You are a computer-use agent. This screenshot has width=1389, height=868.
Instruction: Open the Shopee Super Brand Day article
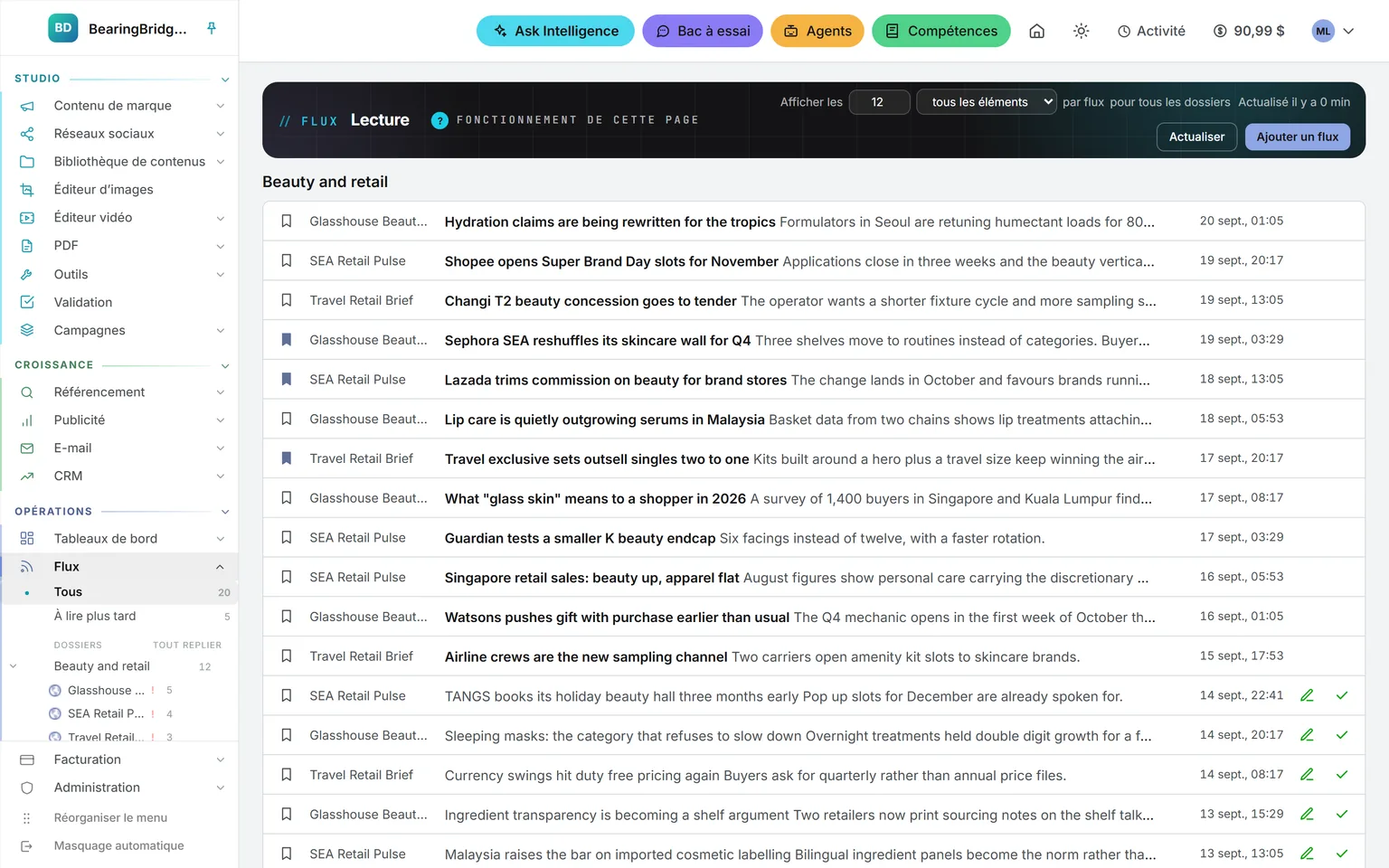tap(799, 261)
